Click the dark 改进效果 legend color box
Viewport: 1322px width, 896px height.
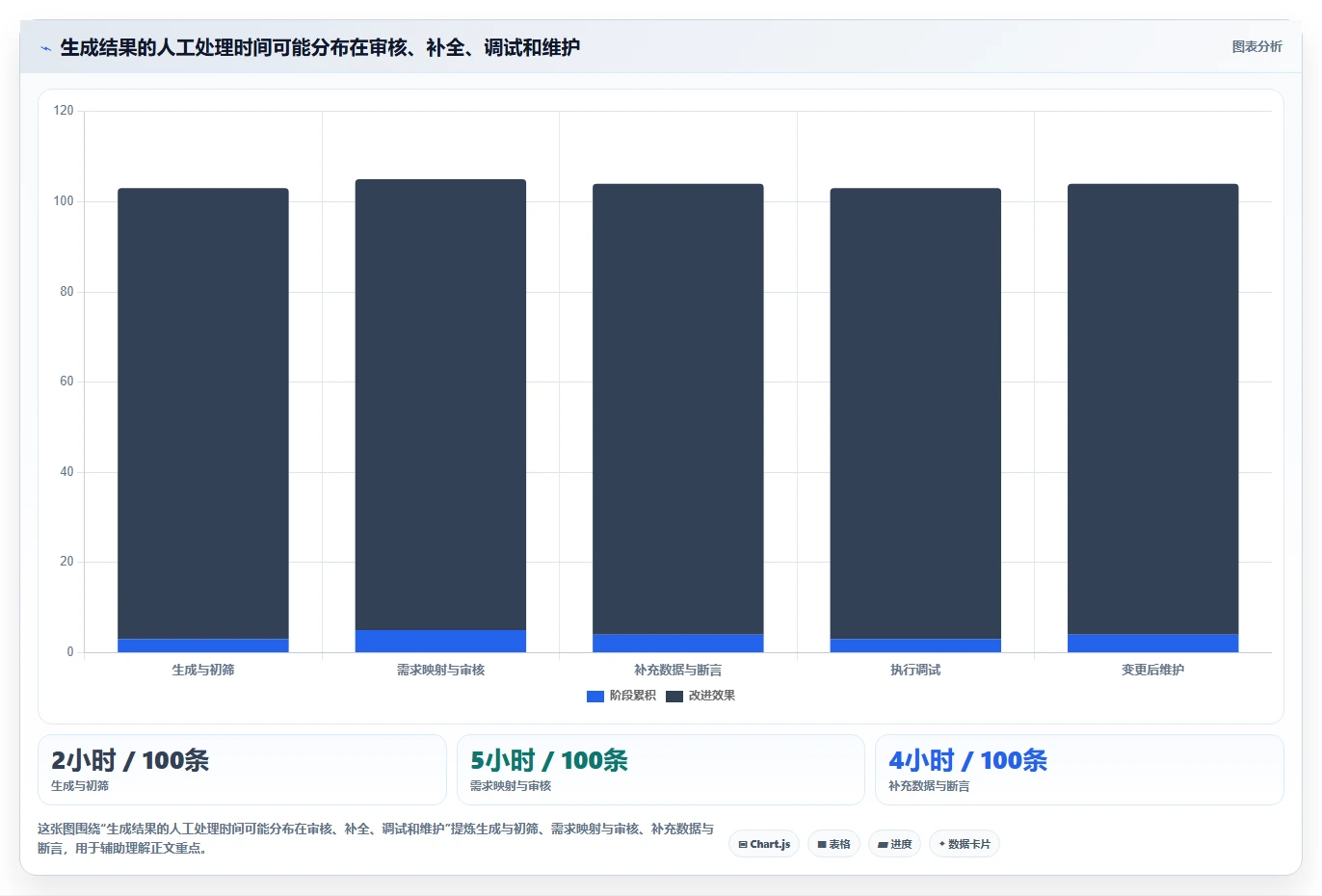tap(674, 696)
